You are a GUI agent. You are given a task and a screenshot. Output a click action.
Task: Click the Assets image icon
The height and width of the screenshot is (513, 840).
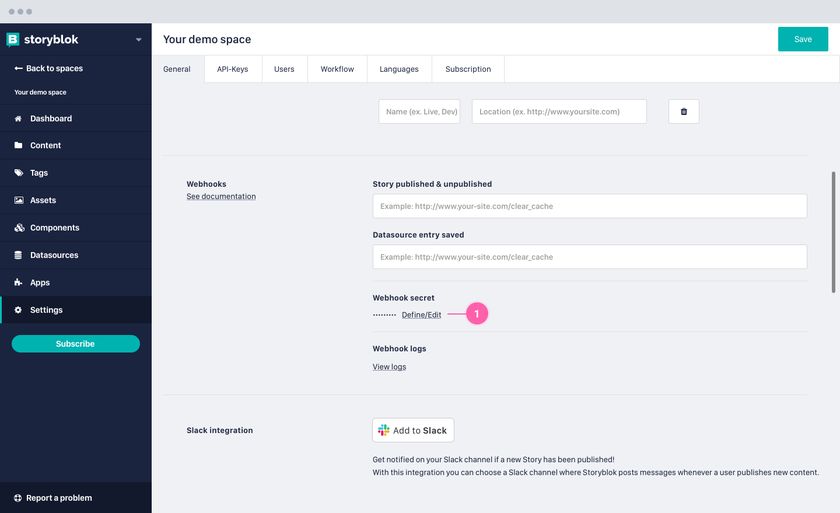click(19, 200)
